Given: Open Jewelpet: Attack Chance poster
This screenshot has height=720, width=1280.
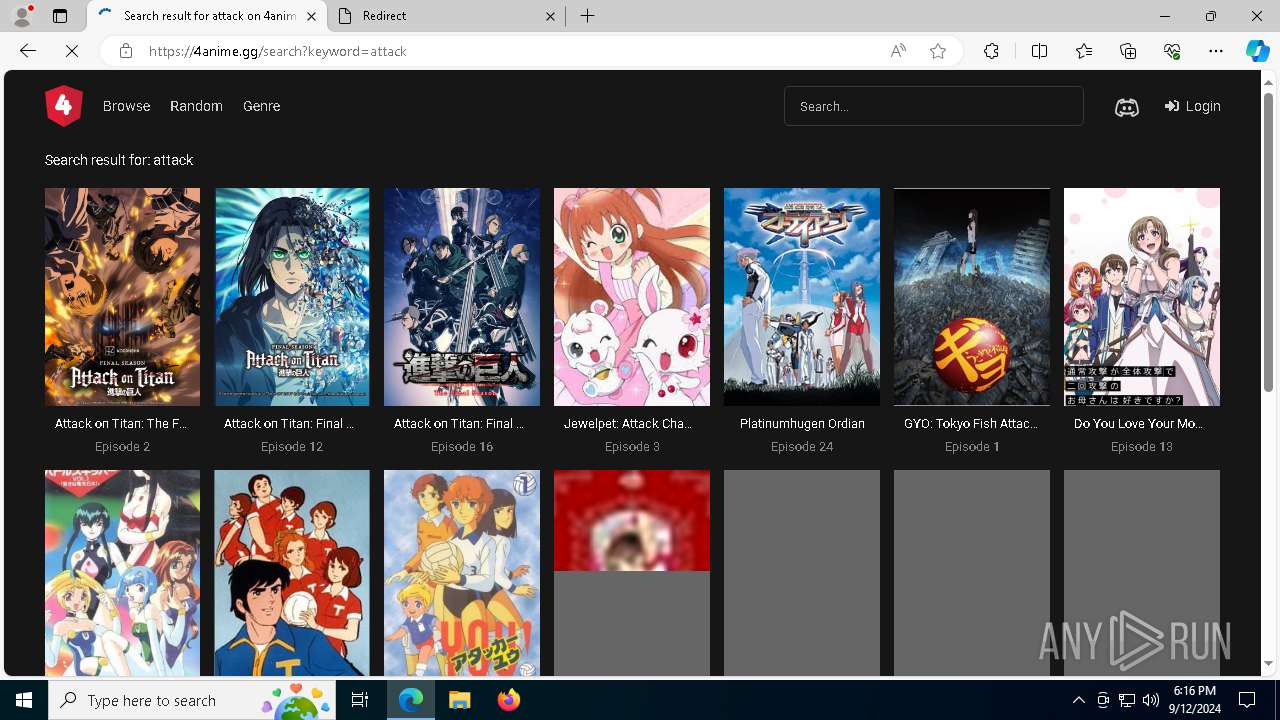Looking at the screenshot, I should point(632,297).
